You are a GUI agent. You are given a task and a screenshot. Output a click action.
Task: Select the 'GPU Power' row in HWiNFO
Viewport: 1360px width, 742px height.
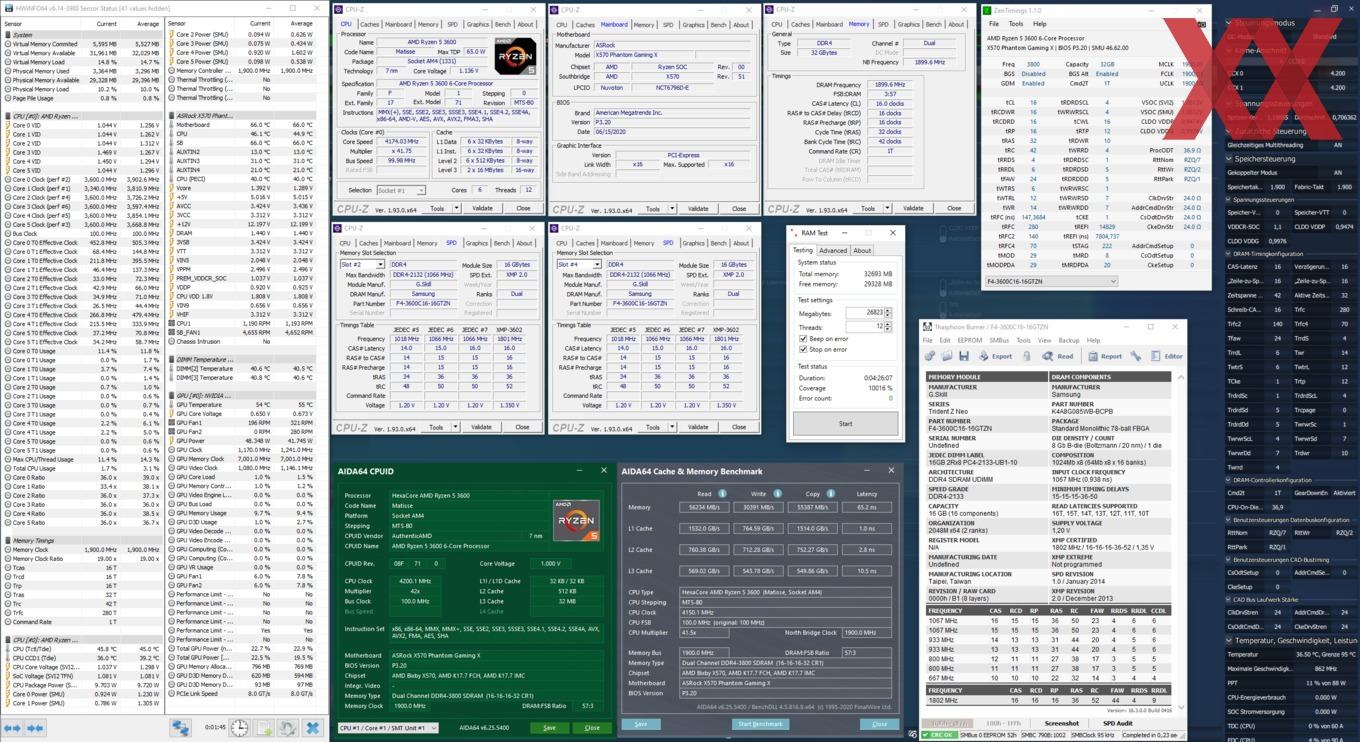(243, 441)
